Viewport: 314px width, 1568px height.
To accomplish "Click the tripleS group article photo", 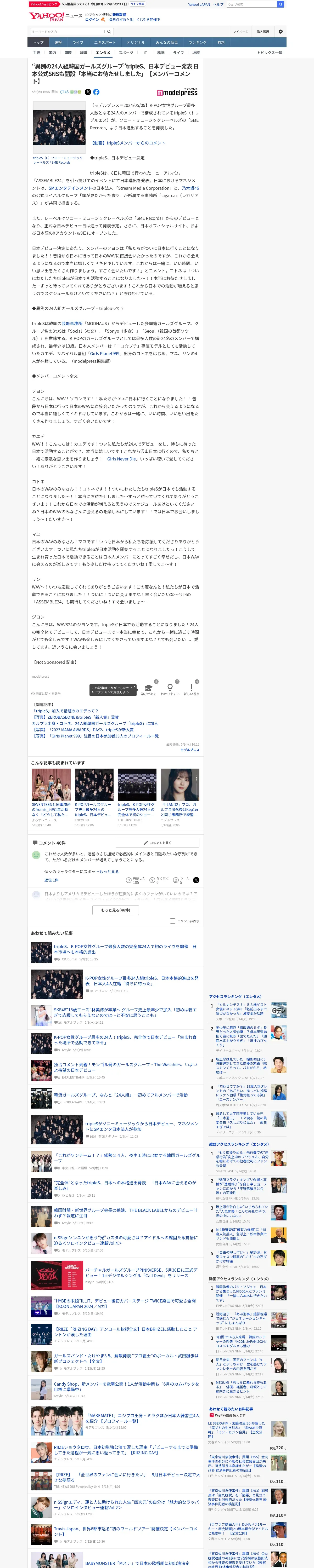I will click(x=59, y=128).
